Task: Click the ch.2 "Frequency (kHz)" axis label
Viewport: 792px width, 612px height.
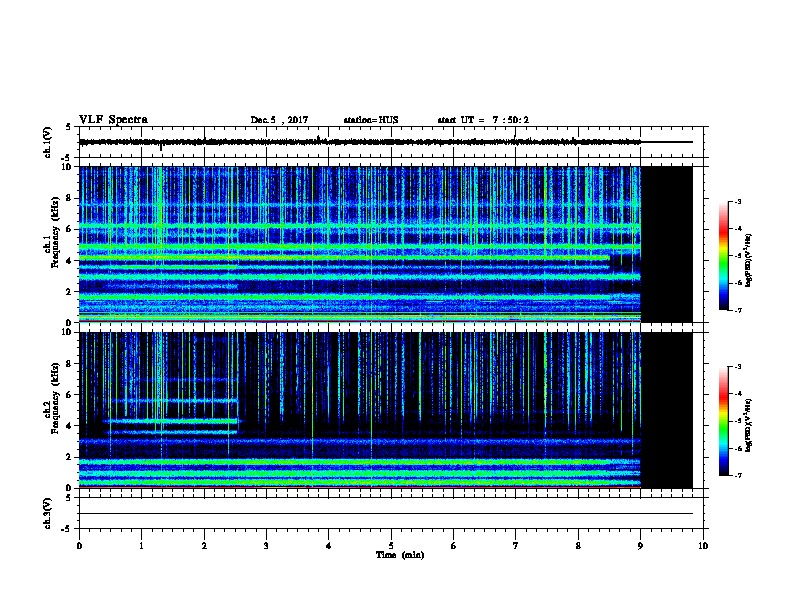Action: [x=55, y=398]
